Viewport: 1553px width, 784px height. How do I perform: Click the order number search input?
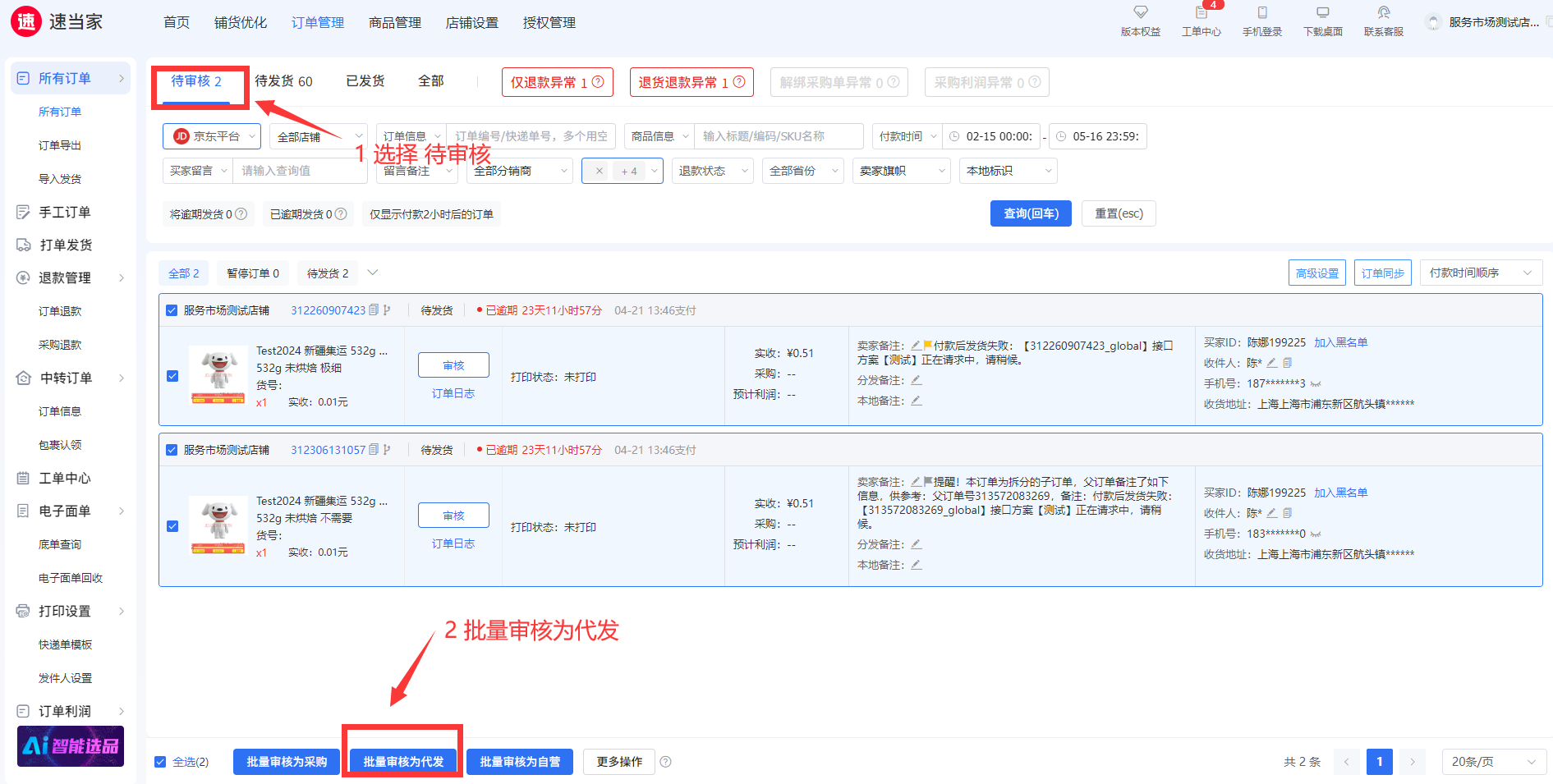[x=531, y=136]
